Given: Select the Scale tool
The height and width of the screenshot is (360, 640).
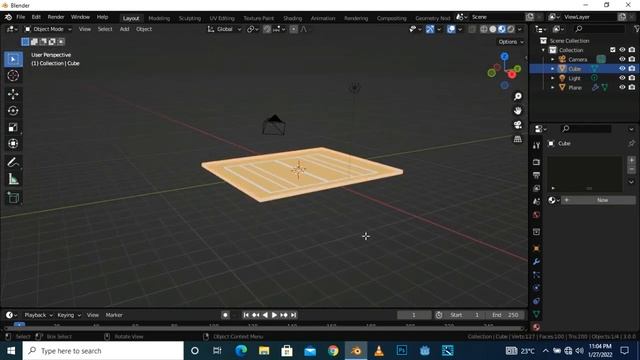Looking at the screenshot, I should 13,127.
